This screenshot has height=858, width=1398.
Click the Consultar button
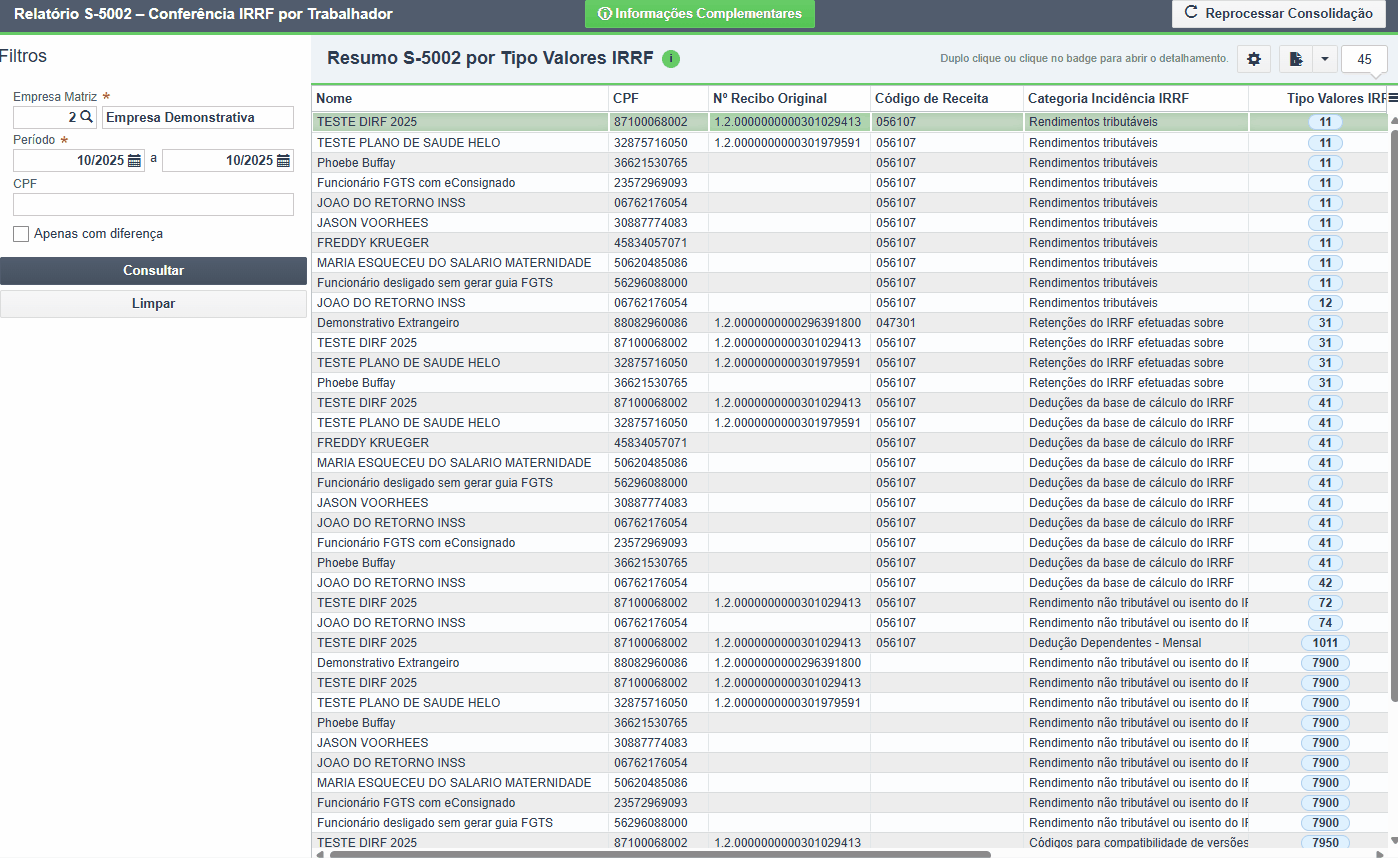[x=153, y=271]
